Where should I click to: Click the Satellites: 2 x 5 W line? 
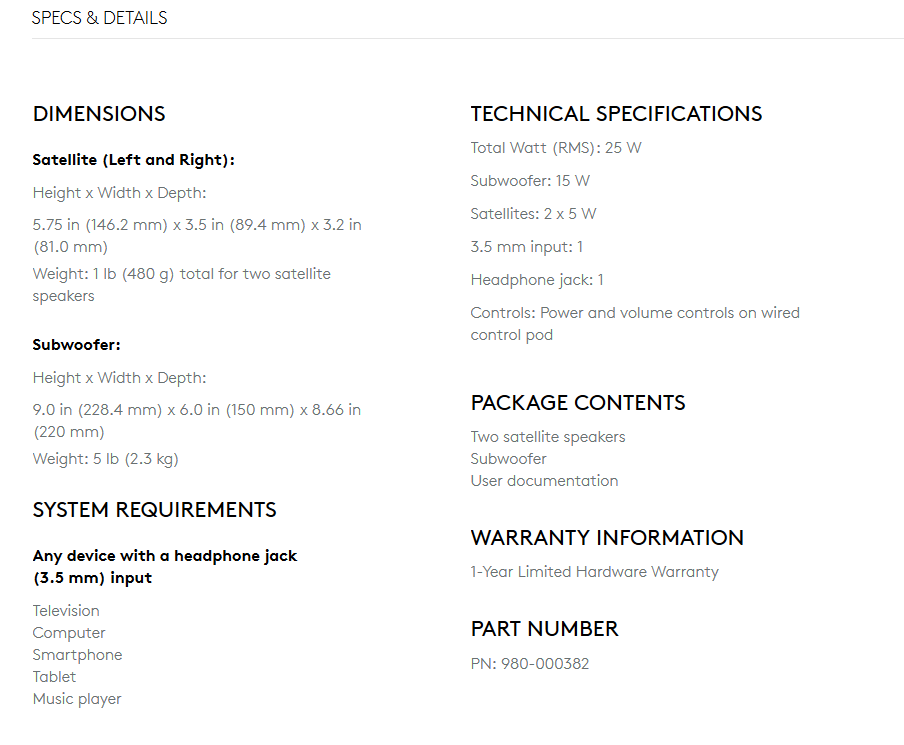[x=533, y=214]
